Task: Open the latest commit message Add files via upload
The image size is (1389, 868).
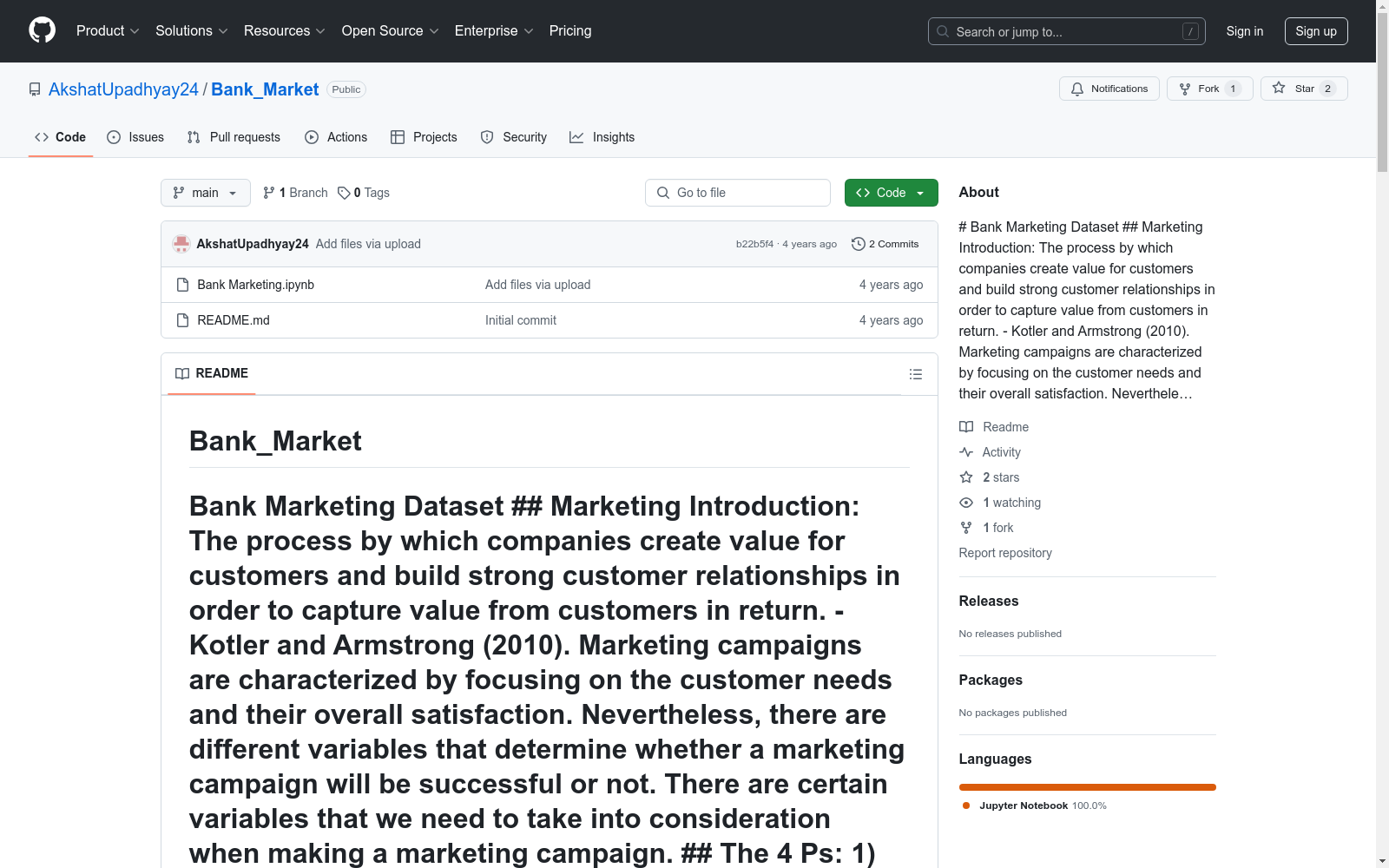Action: pos(368,244)
